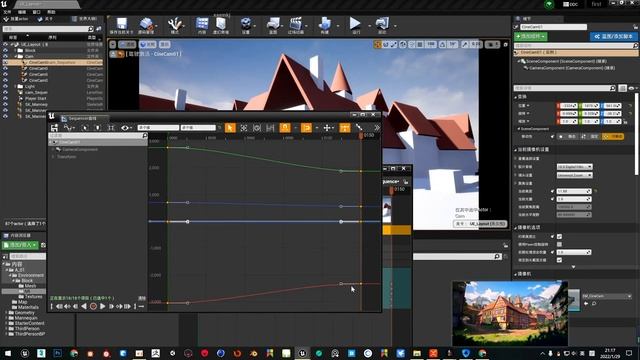Open the Settings gear toolbar icon
Viewport: 640px width, 360px height.
(x=246, y=24)
